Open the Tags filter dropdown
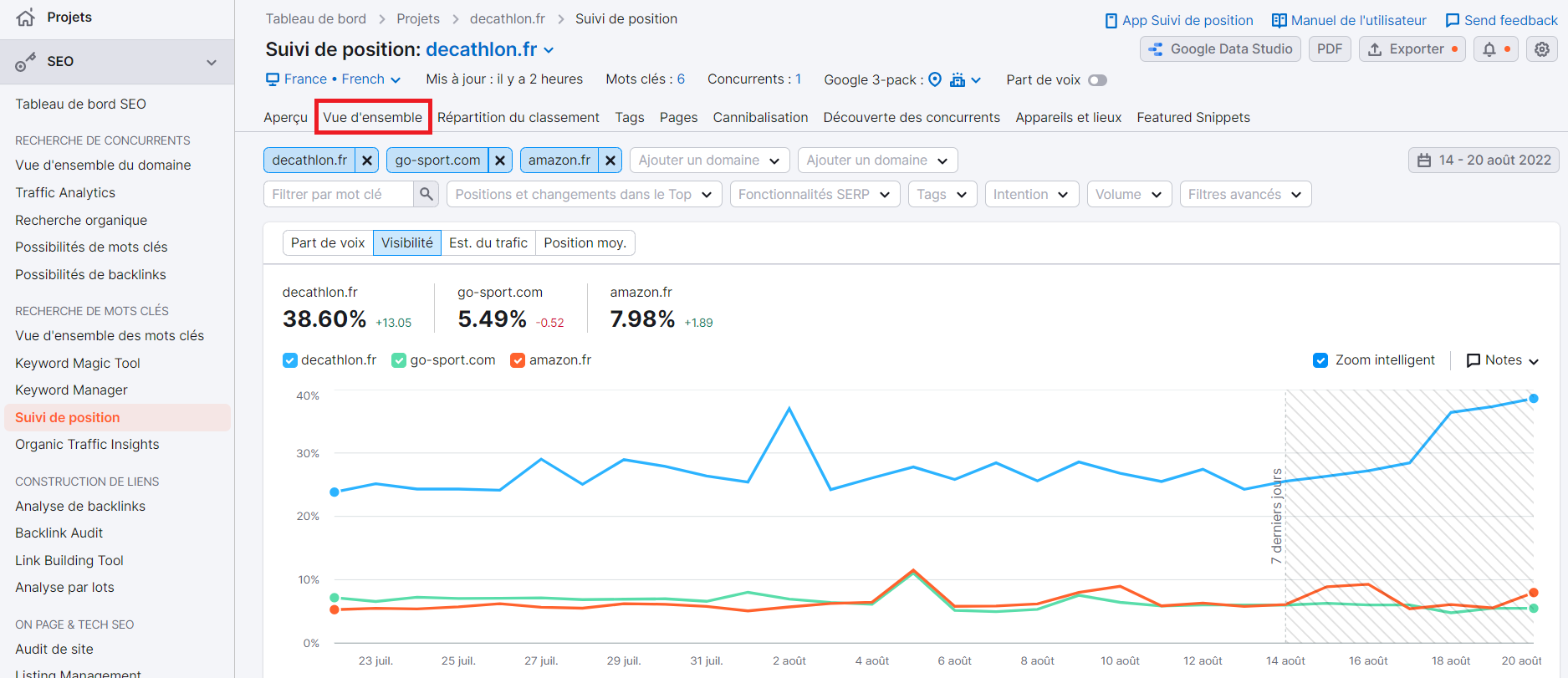This screenshot has height=678, width=1568. point(942,194)
